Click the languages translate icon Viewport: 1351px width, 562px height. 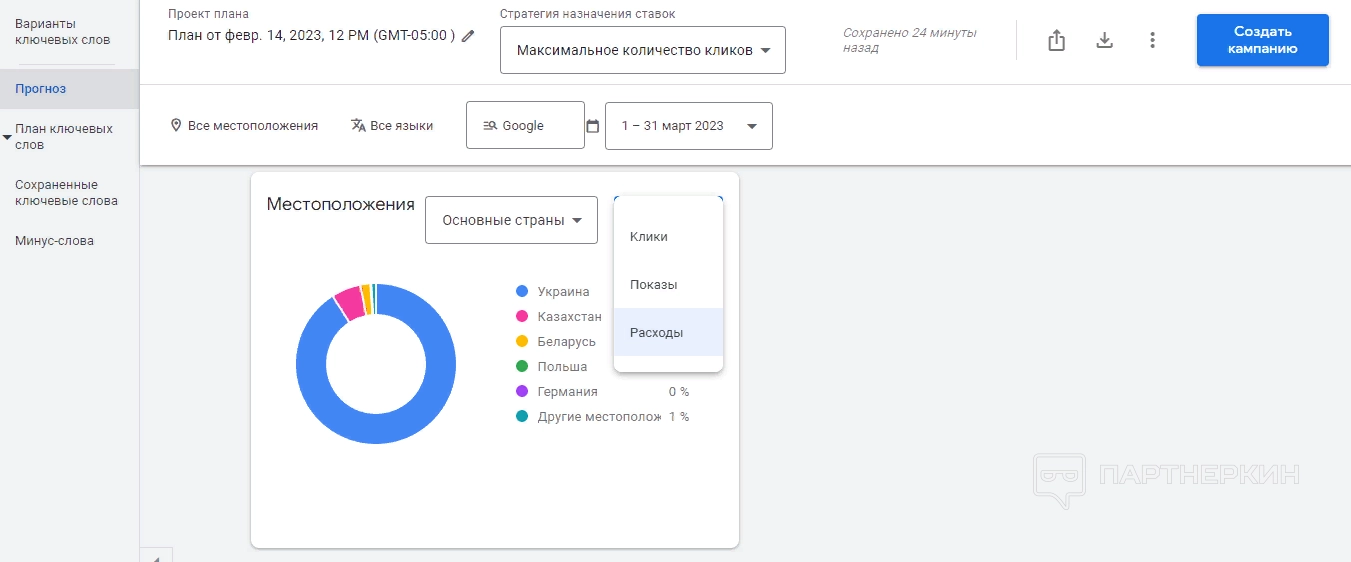358,126
